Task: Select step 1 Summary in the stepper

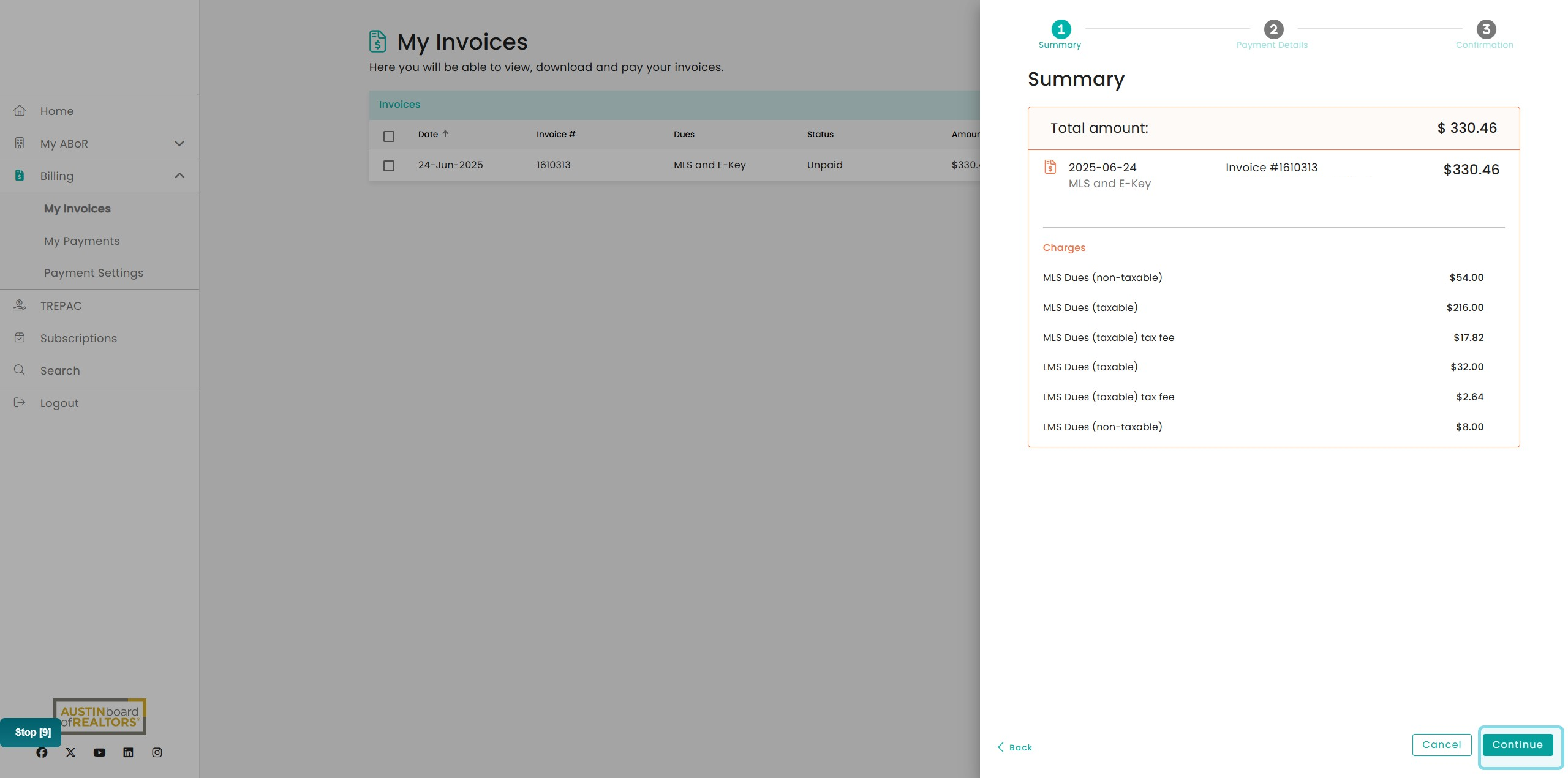Action: (1060, 34)
